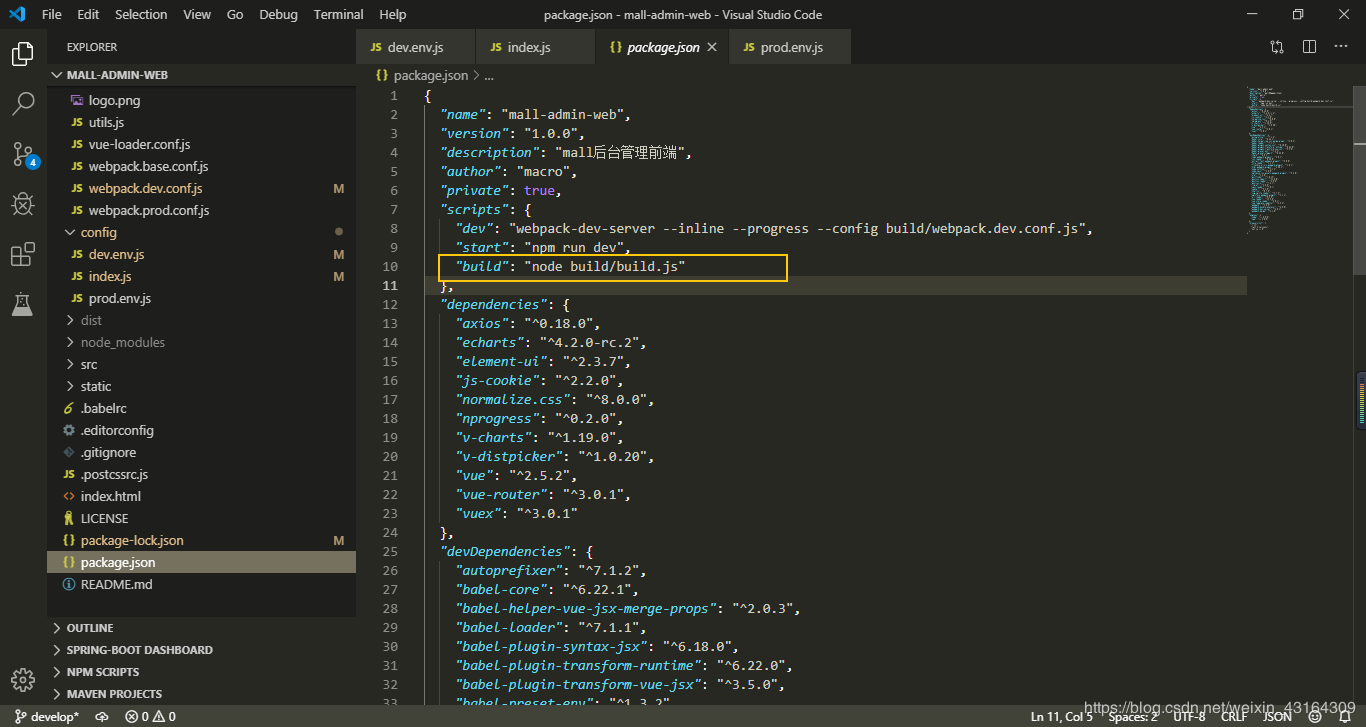
Task: Open the Explorer view in activity bar
Action: click(x=22, y=54)
